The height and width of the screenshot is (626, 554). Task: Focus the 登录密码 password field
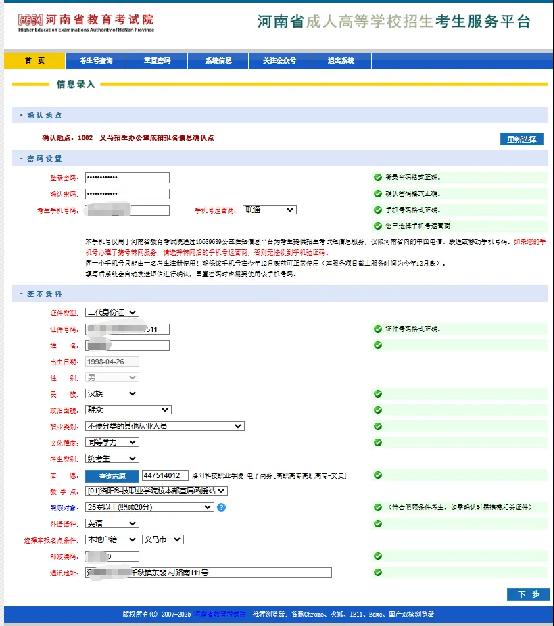point(127,178)
